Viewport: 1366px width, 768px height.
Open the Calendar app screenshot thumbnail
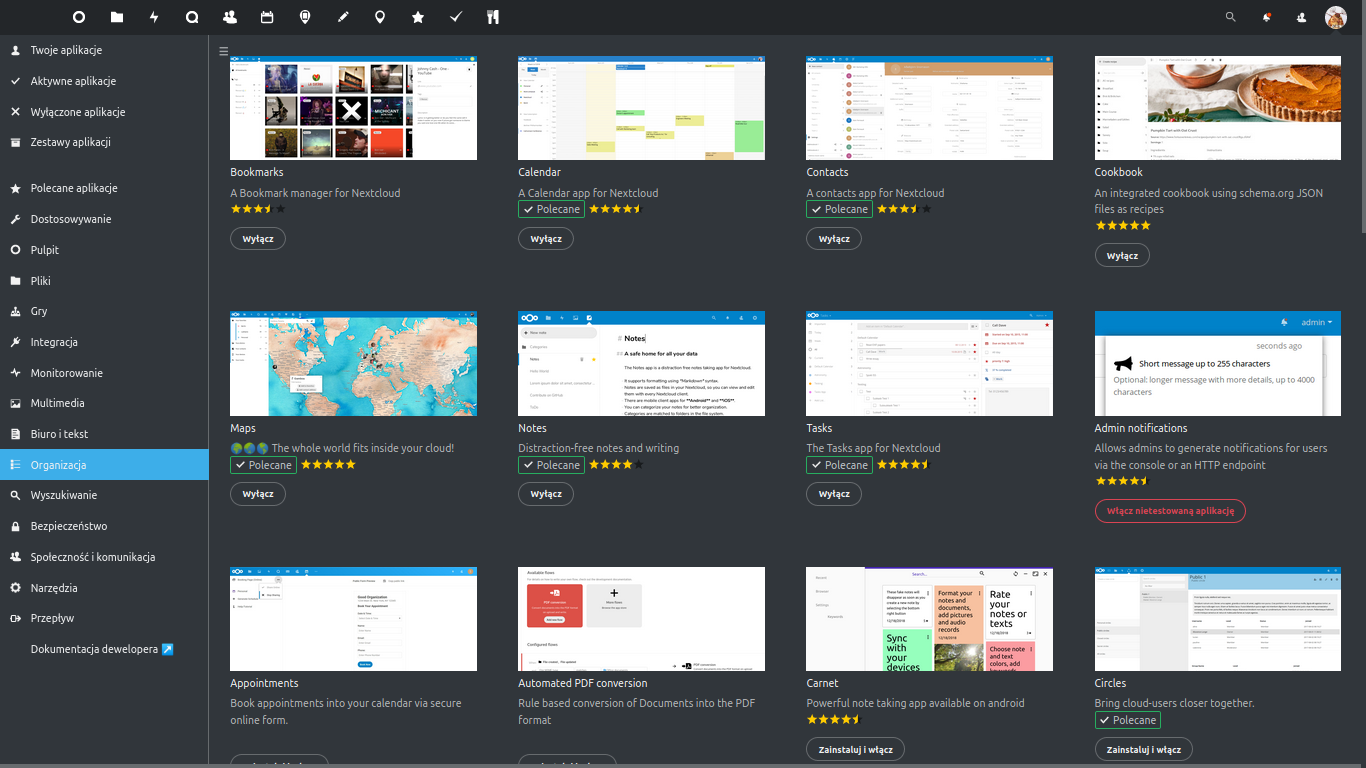(641, 108)
